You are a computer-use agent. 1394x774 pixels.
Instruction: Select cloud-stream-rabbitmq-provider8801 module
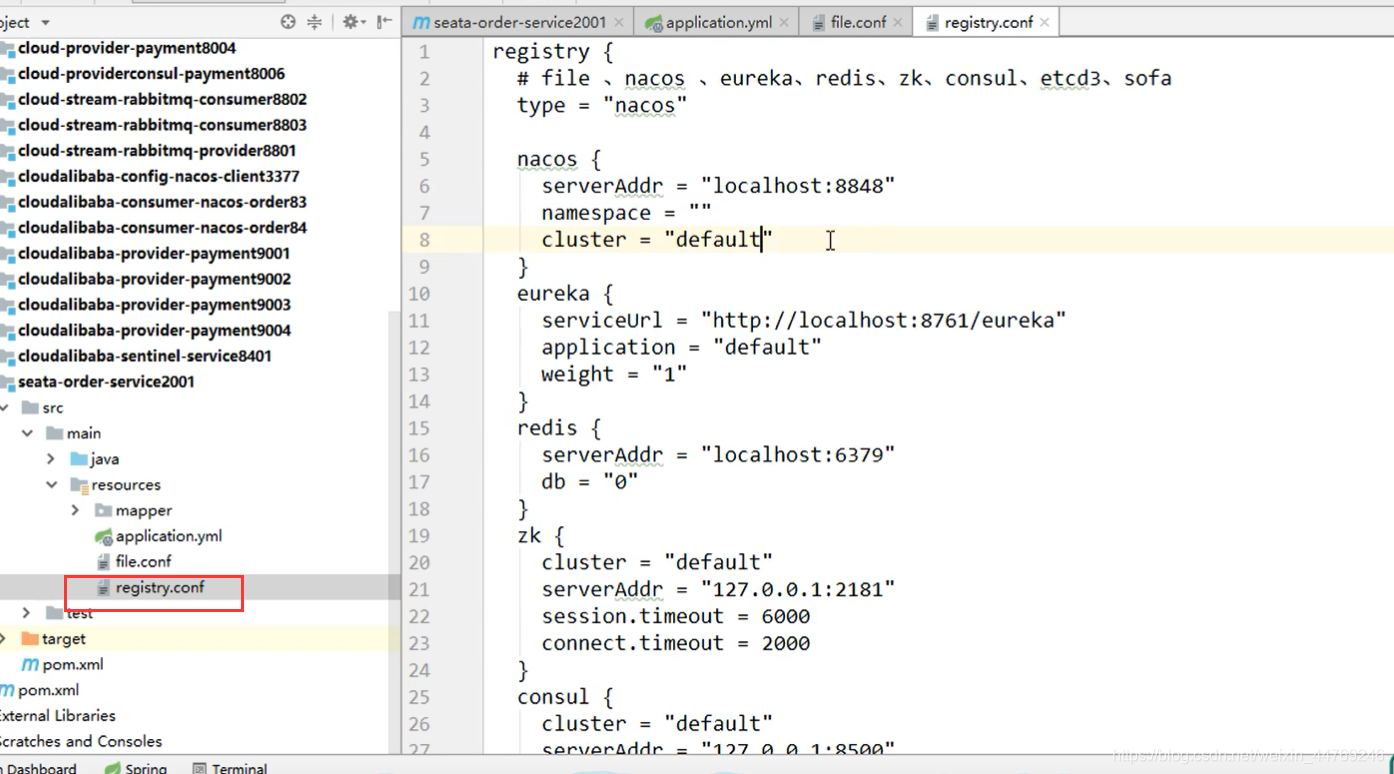[x=156, y=151]
